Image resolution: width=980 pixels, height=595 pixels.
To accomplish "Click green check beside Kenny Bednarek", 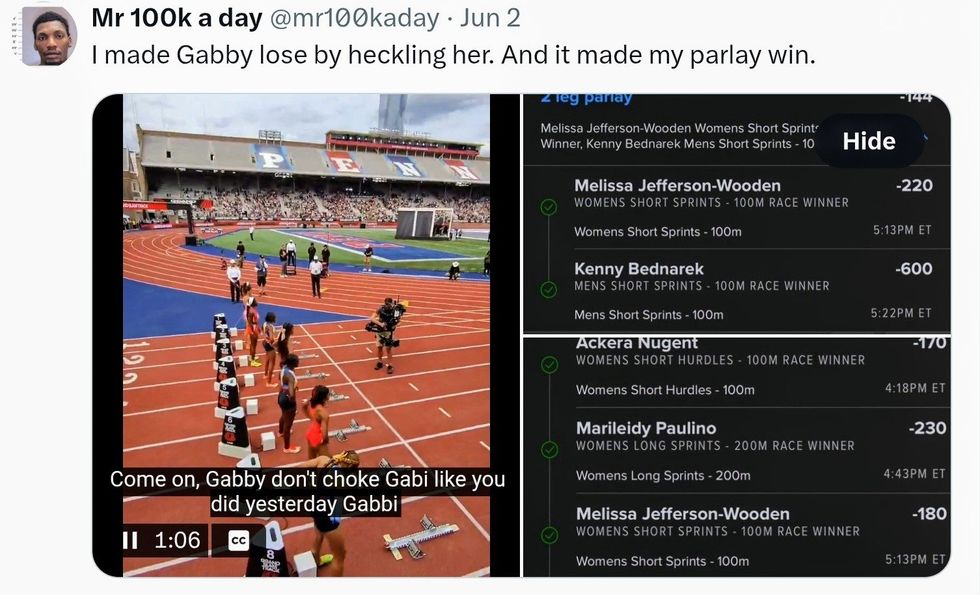I will 548,290.
